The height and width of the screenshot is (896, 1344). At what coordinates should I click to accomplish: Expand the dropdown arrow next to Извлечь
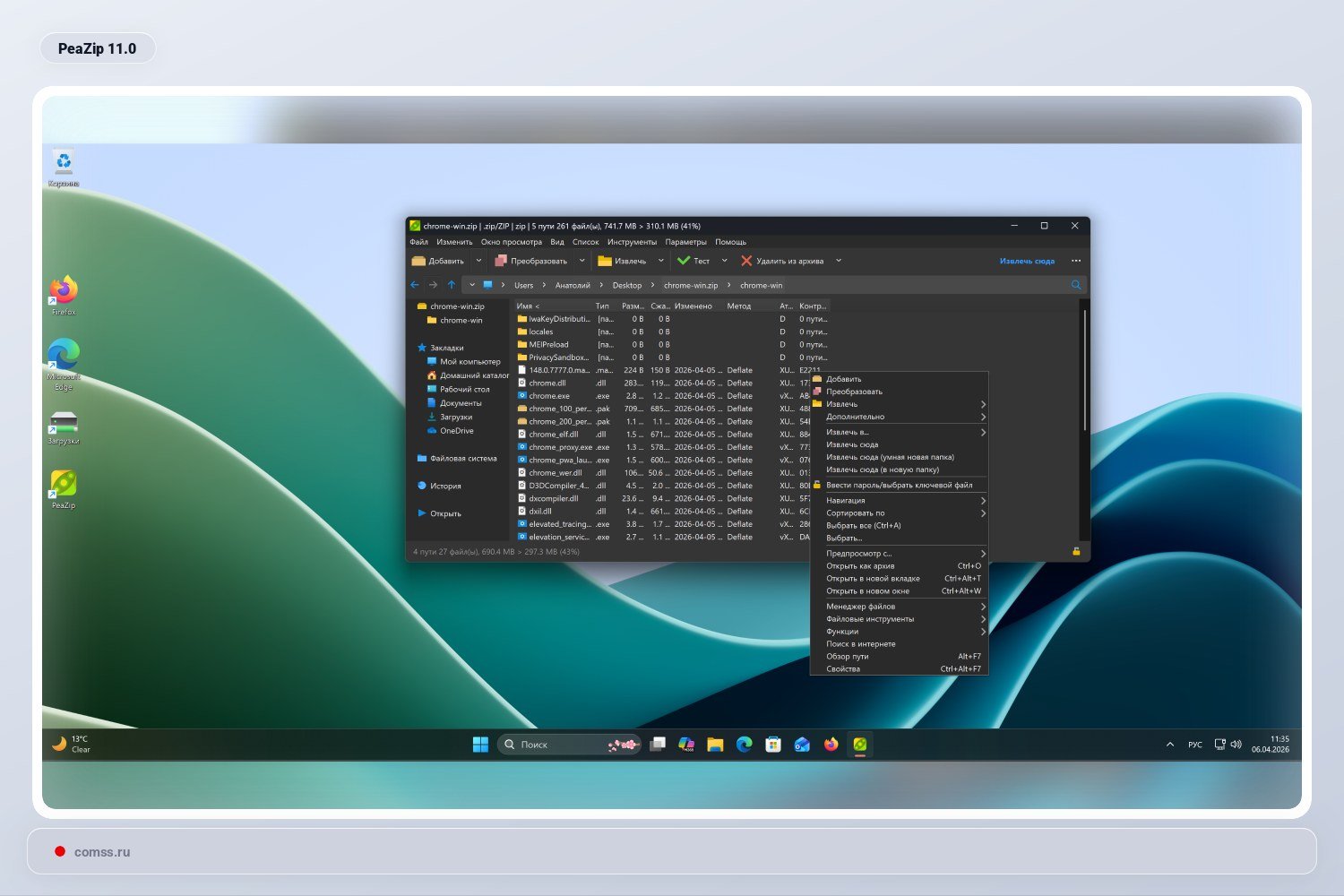point(661,262)
